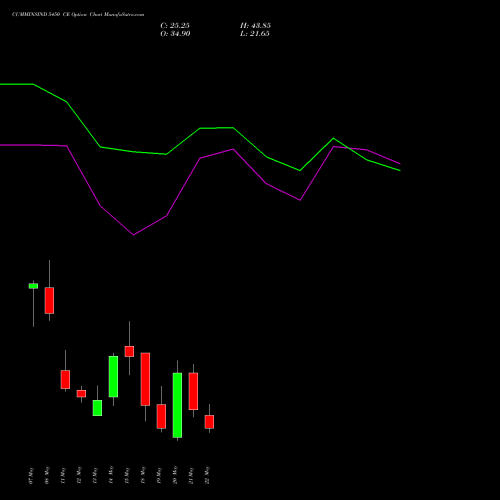Click the small green candlestick above 07 May
Viewport: 500px width, 500px height.
coord(33,286)
